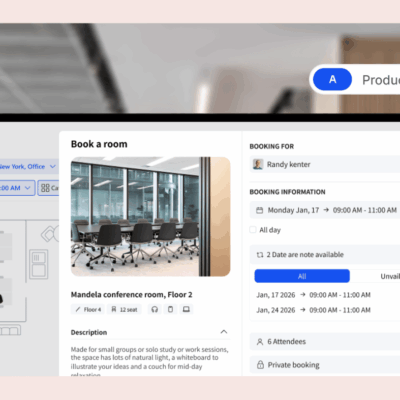Screen dimensions: 400x400
Task: Toggle the All day checkbox
Action: pyautogui.click(x=253, y=230)
